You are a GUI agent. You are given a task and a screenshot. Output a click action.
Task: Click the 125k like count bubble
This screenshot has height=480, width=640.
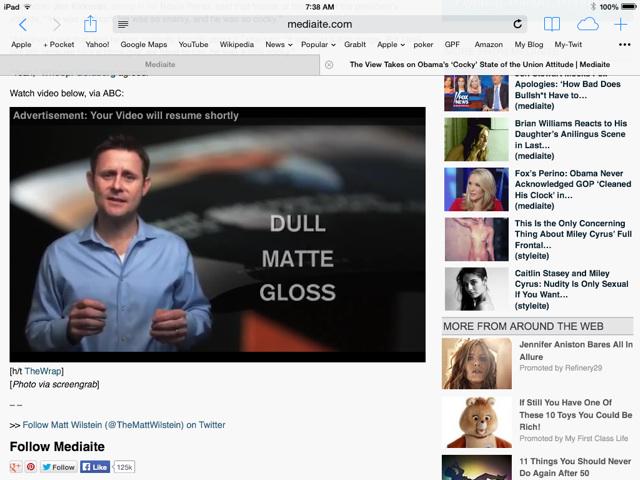pos(124,467)
